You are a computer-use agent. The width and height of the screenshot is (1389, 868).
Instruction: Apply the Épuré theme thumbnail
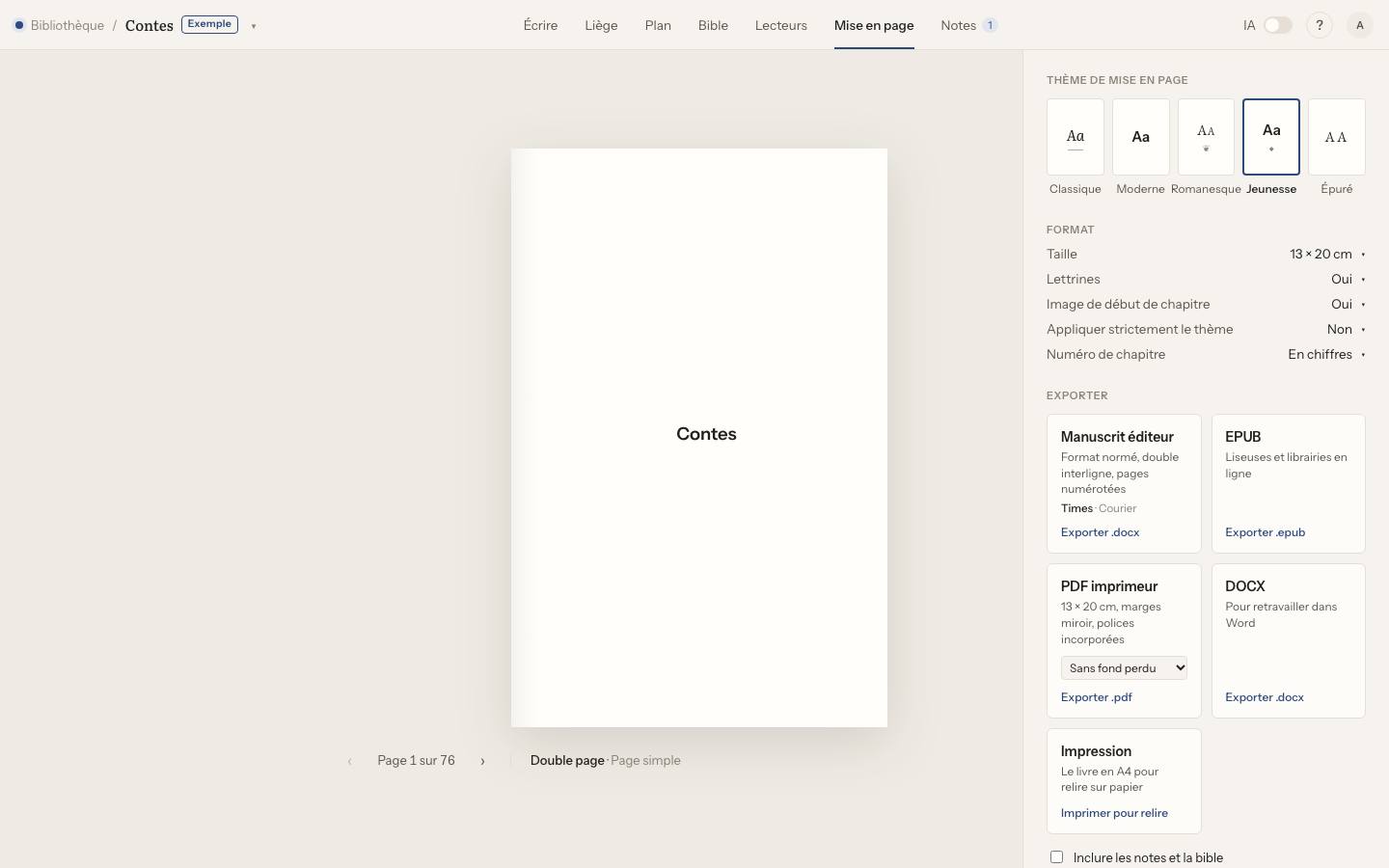coord(1336,137)
